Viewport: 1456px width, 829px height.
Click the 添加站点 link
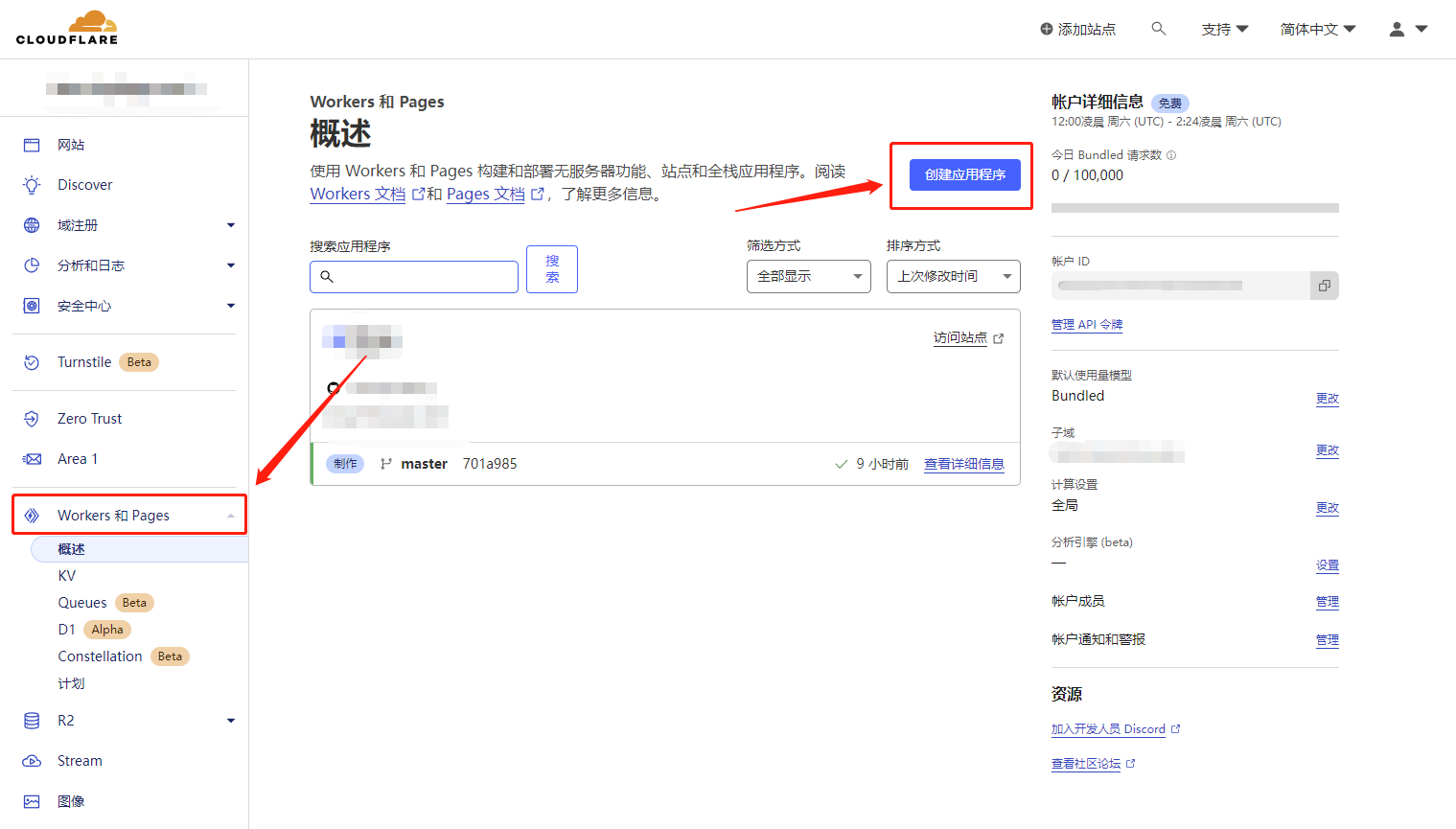1086,30
